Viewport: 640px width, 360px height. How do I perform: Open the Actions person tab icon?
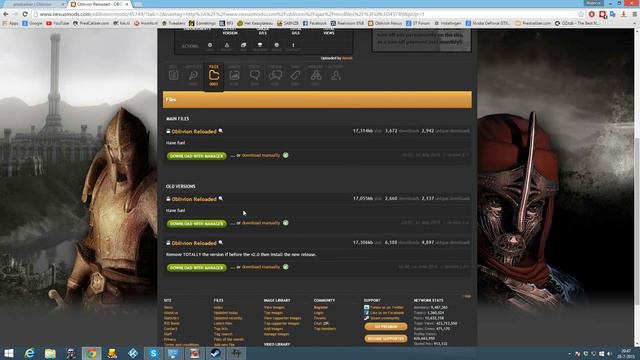336,75
